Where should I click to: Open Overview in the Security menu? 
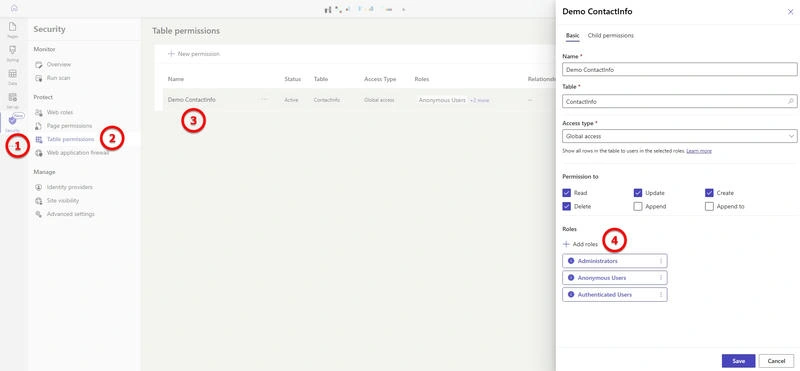[x=59, y=65]
